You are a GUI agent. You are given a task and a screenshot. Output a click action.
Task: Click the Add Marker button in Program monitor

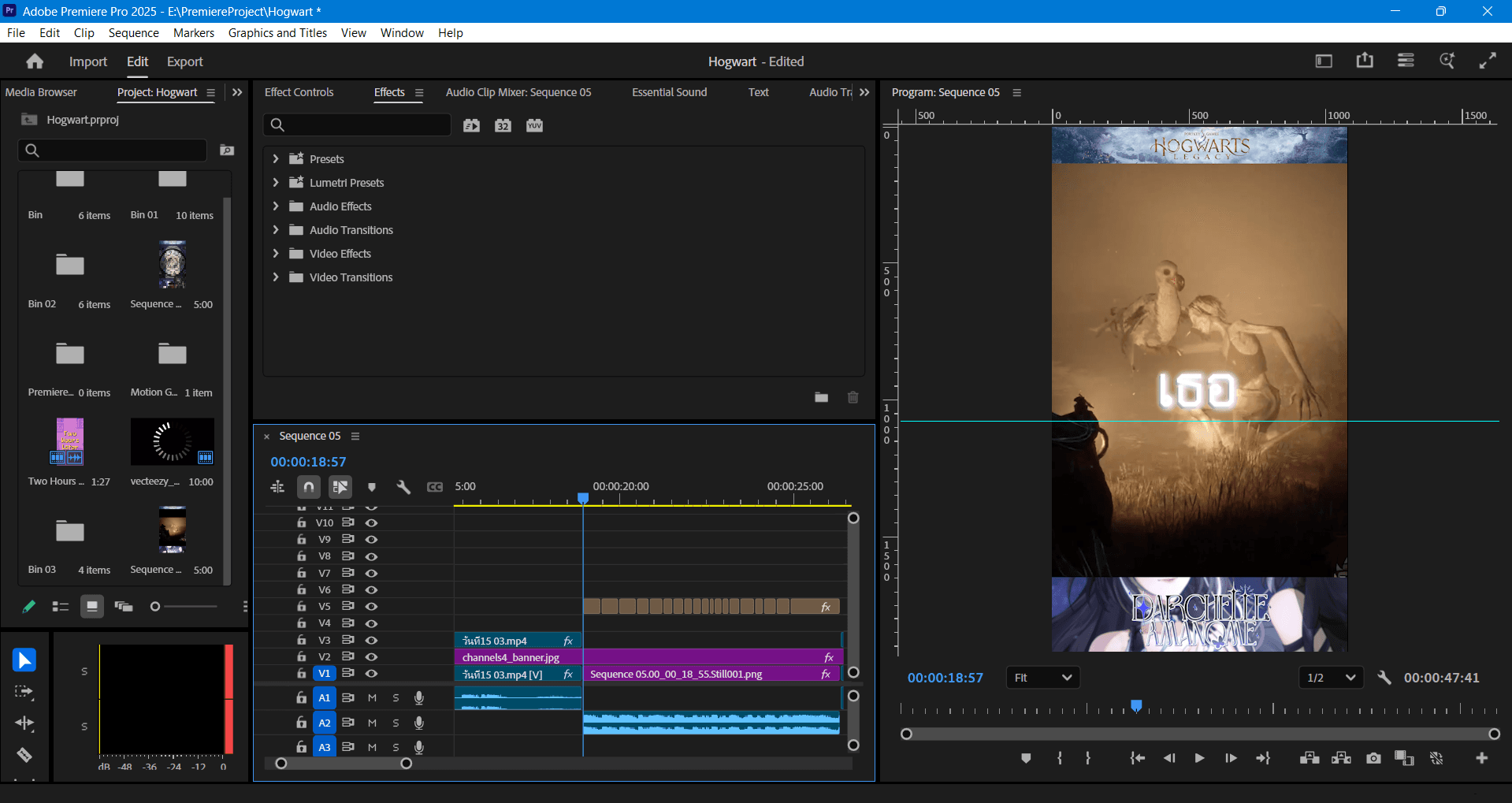click(x=1026, y=758)
